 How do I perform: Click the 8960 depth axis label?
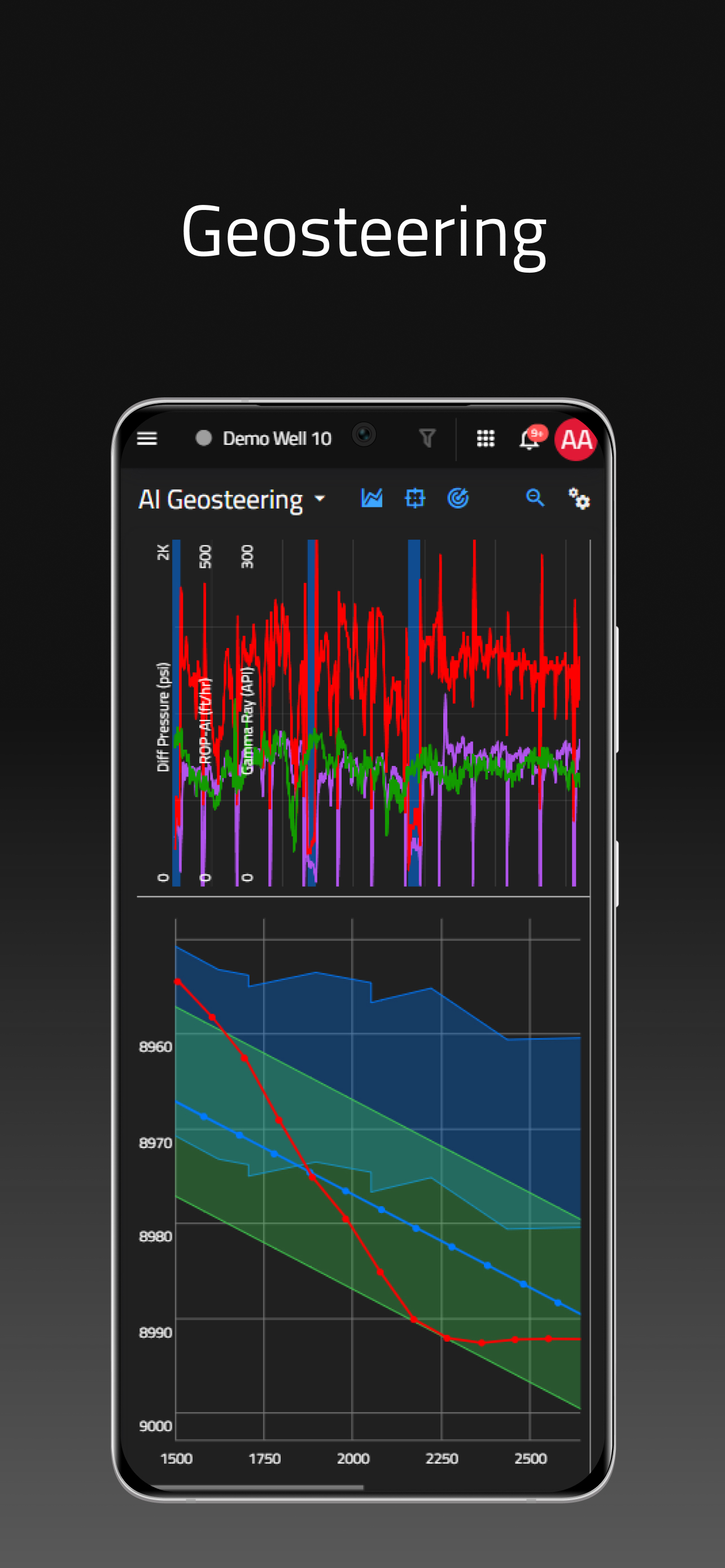[x=156, y=1046]
